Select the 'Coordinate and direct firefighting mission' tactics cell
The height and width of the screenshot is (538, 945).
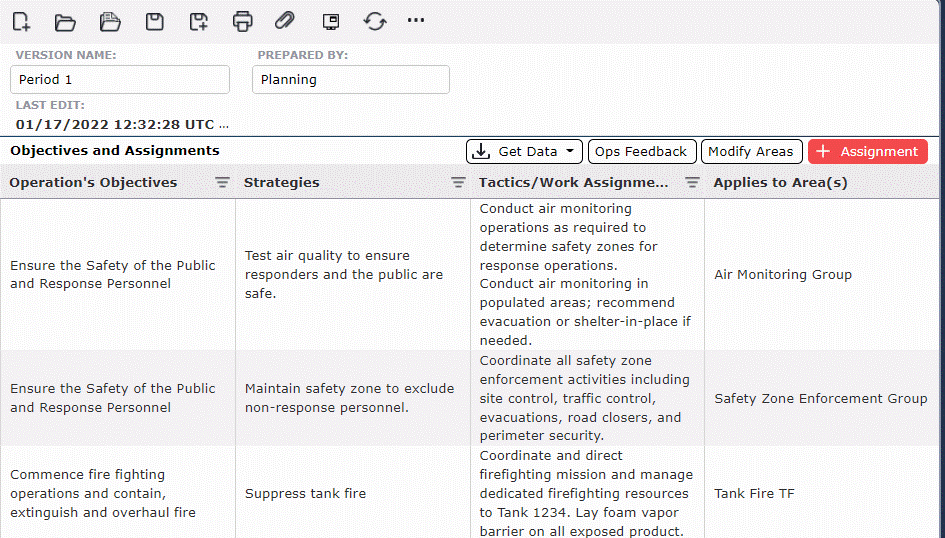587,493
